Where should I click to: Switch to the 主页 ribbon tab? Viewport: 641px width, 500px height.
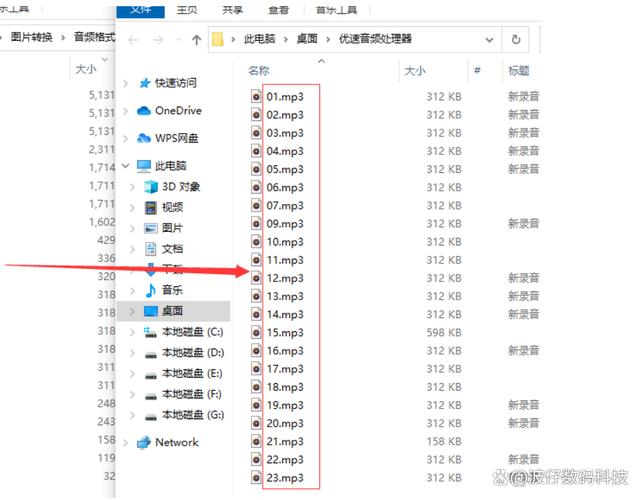pyautogui.click(x=187, y=10)
